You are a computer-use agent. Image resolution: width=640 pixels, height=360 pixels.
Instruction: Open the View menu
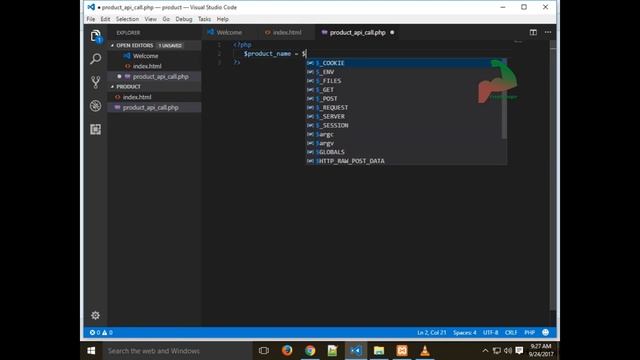[151, 19]
